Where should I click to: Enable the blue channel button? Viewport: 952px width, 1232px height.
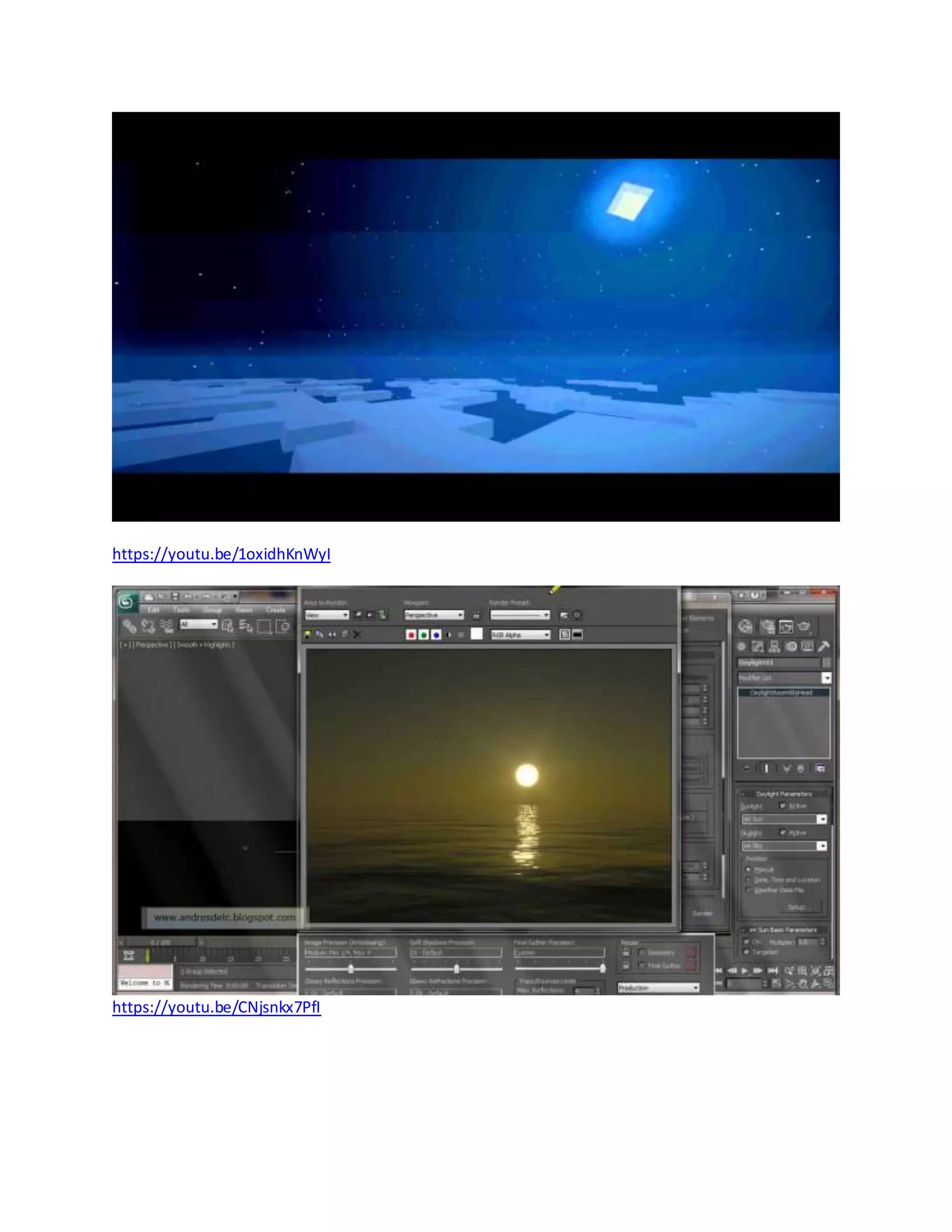coord(436,635)
